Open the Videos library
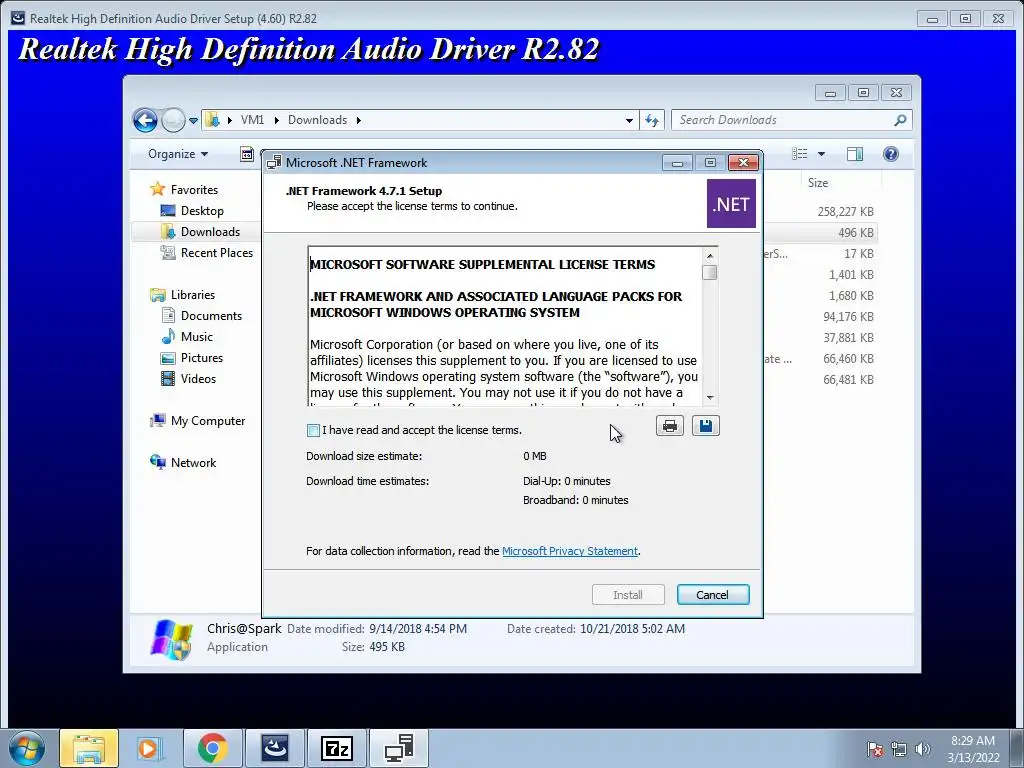This screenshot has height=768, width=1024. pyautogui.click(x=198, y=379)
